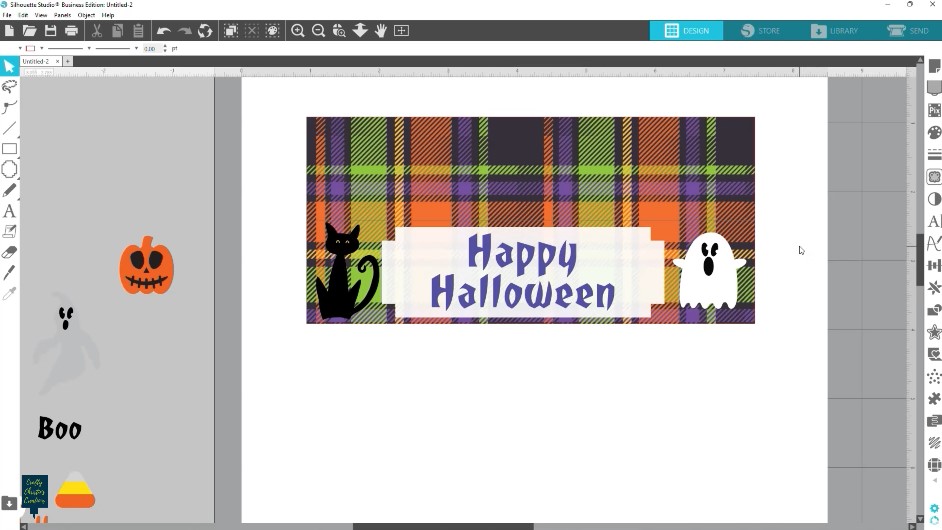Screen dimensions: 942x530
Task: Create a new document via New icon
Action: pyautogui.click(x=9, y=31)
